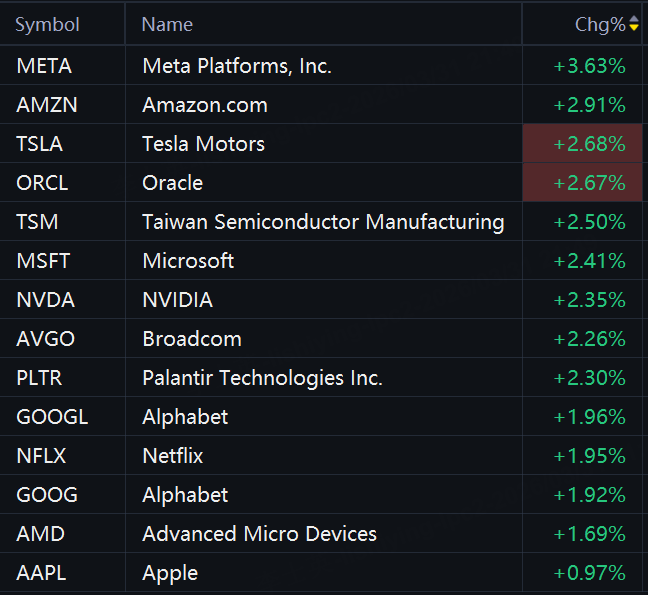
Task: Select the TSLA ticker symbol
Action: pyautogui.click(x=39, y=144)
